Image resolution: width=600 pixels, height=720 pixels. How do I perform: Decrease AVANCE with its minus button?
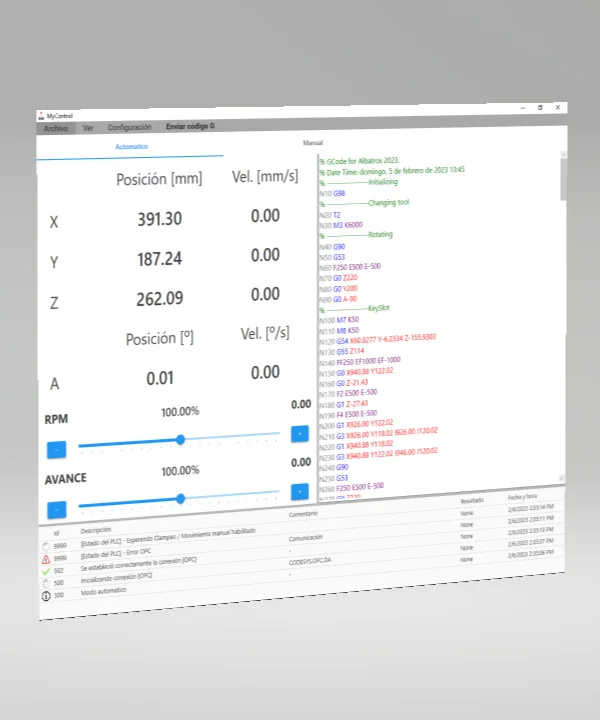coord(56,510)
